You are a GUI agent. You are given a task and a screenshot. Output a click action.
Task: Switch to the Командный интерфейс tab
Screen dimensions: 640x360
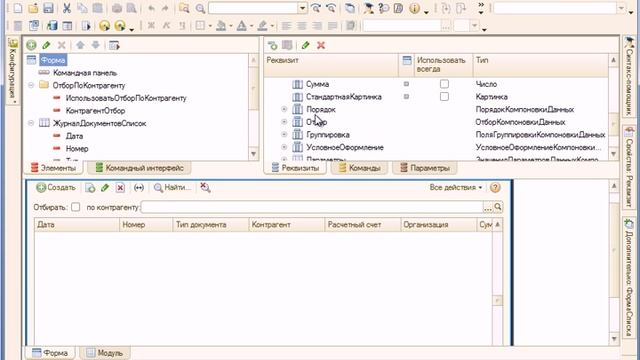tap(140, 168)
